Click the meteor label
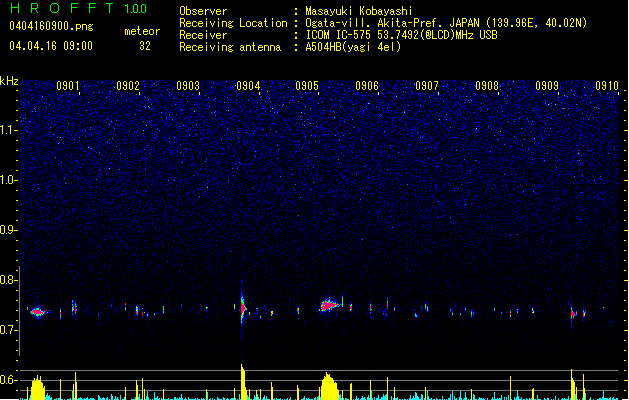629x400 pixels. tap(142, 31)
